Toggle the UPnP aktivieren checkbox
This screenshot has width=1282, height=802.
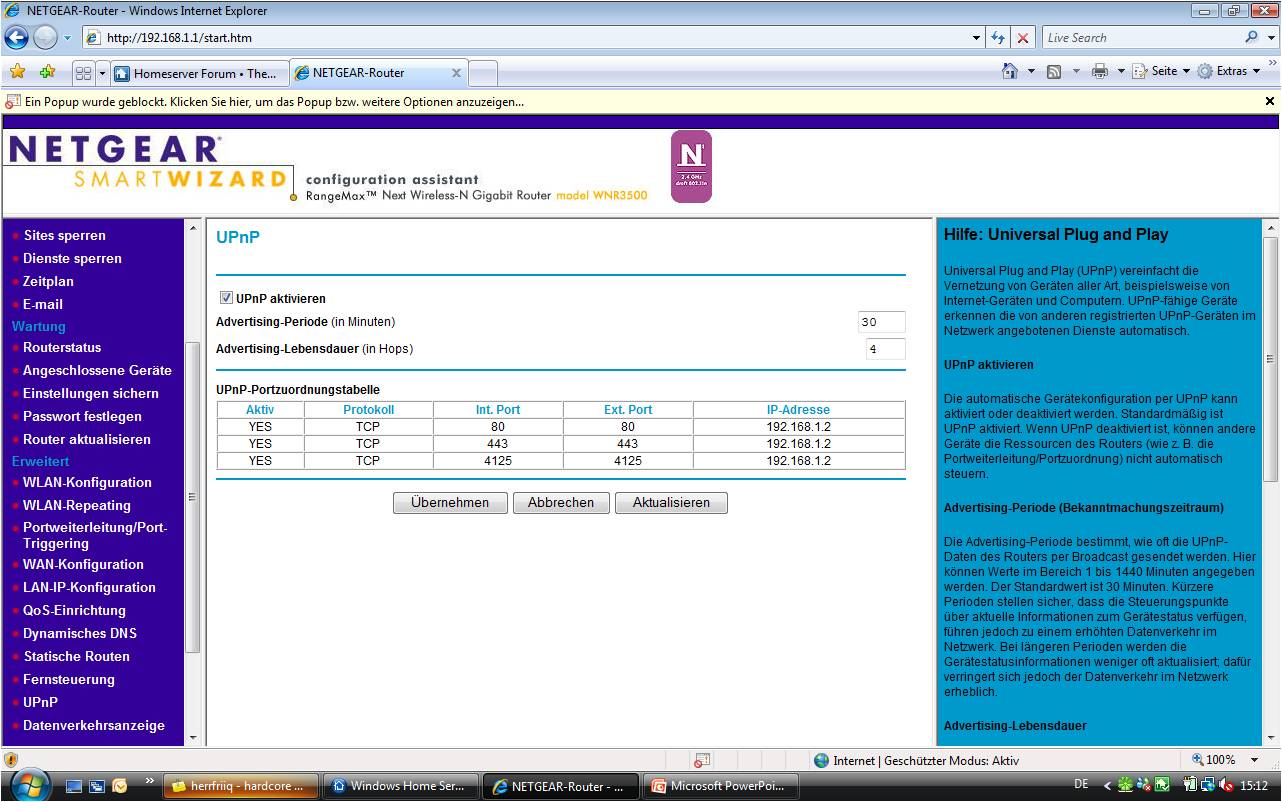(x=226, y=298)
